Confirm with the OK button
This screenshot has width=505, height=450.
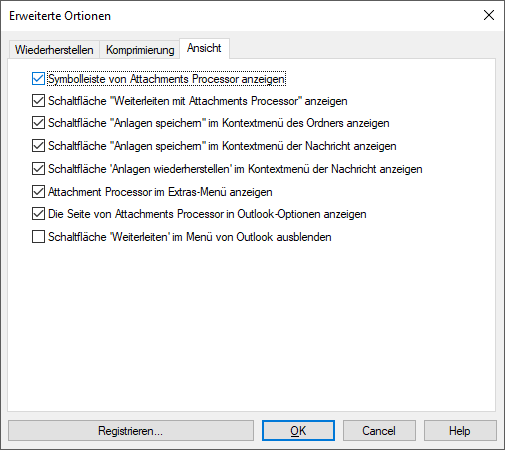(x=298, y=431)
